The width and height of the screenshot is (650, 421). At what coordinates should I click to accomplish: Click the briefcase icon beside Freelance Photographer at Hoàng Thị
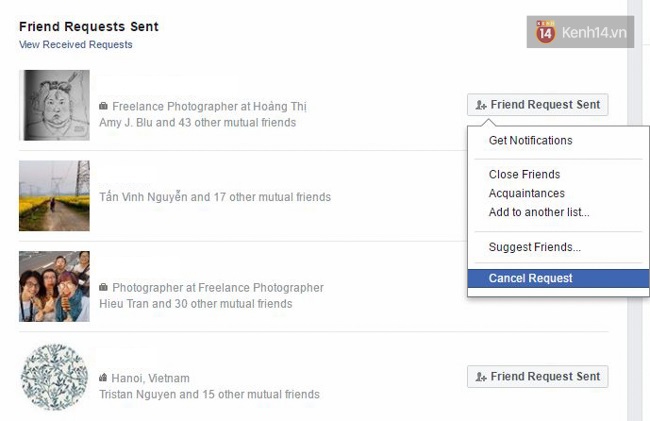tap(103, 106)
